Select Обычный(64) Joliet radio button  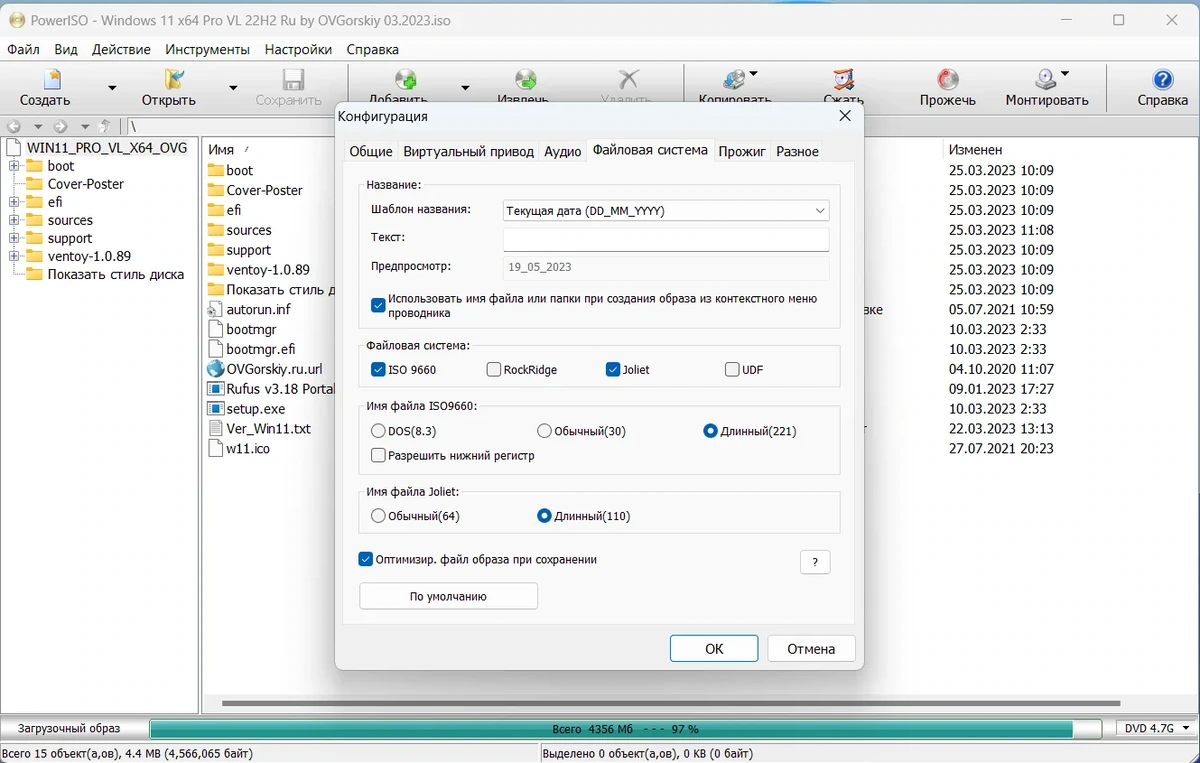point(377,516)
